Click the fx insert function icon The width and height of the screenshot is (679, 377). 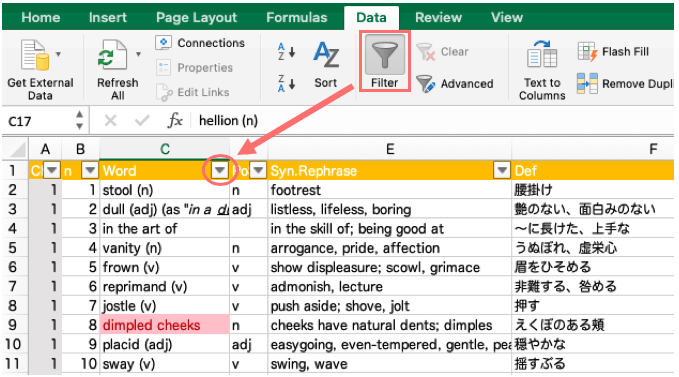(x=175, y=121)
